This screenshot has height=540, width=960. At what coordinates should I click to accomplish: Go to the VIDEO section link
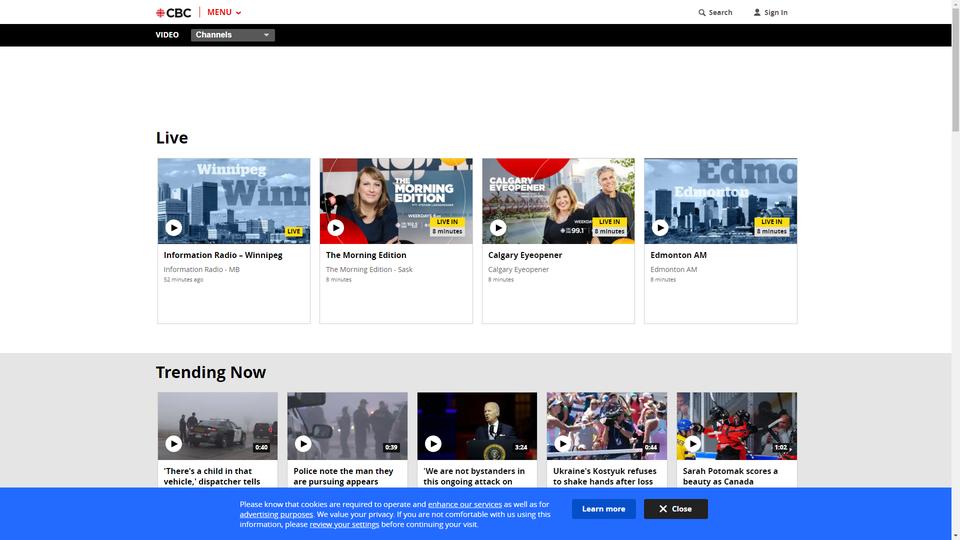click(167, 35)
